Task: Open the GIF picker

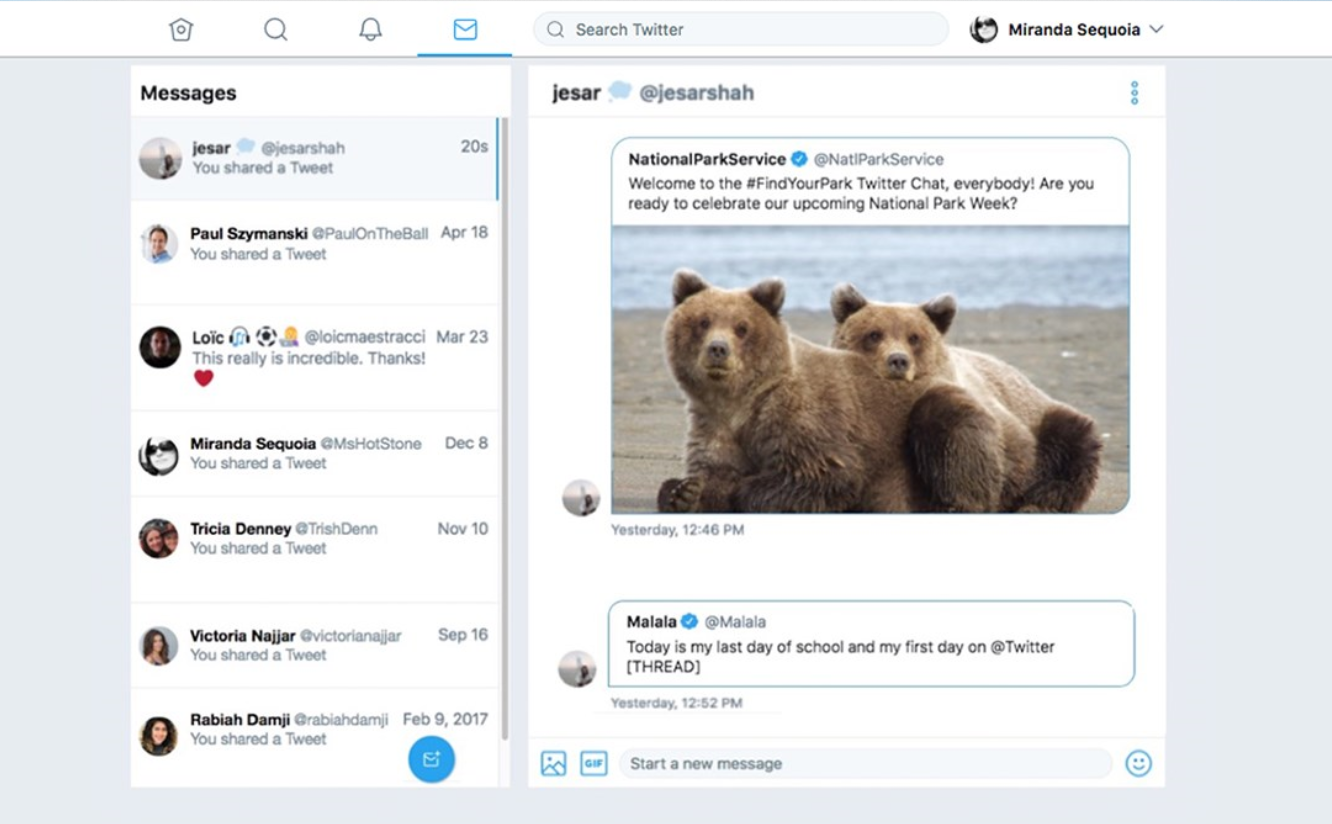Action: click(x=594, y=764)
